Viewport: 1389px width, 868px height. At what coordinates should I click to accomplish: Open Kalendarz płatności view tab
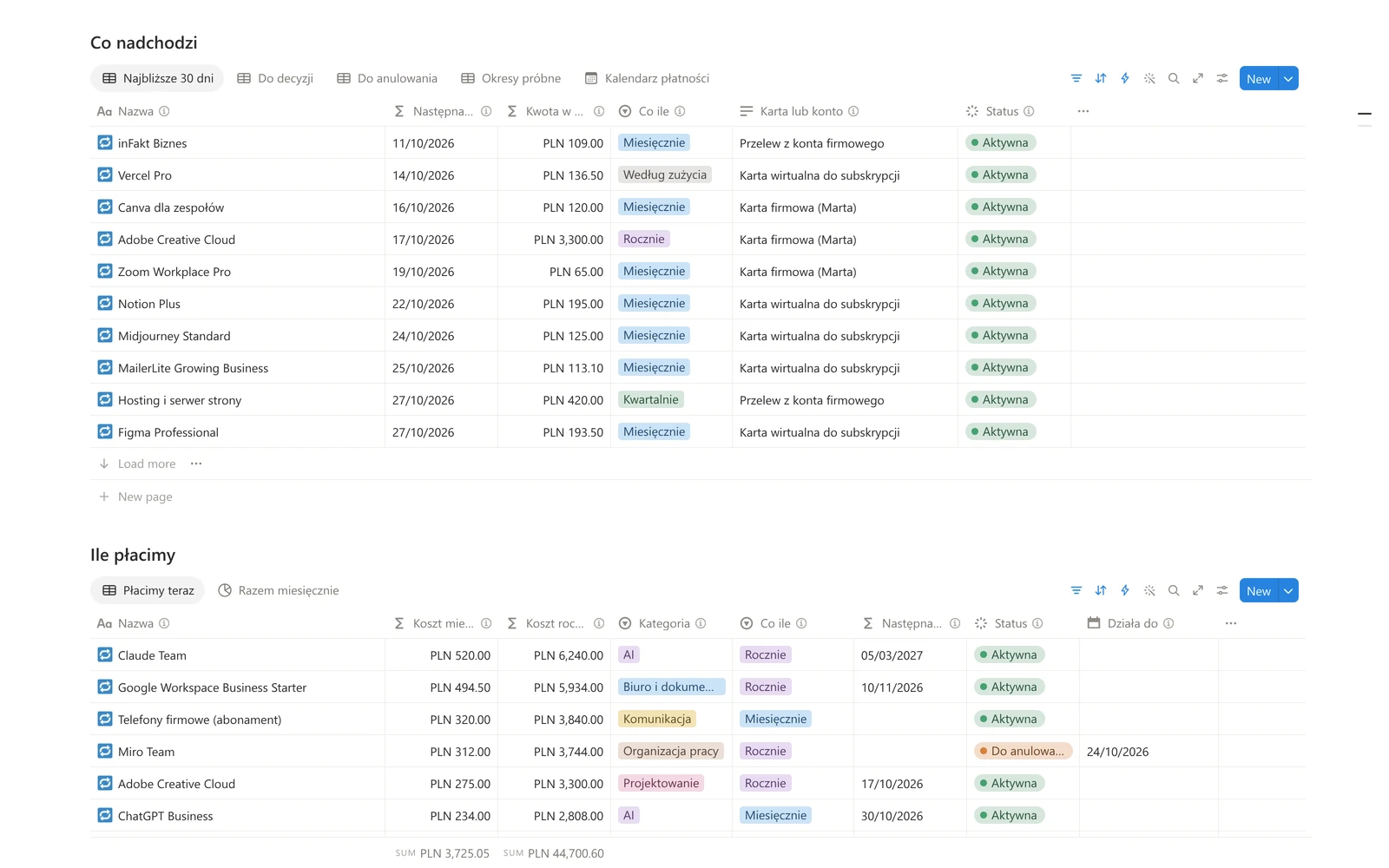647,78
